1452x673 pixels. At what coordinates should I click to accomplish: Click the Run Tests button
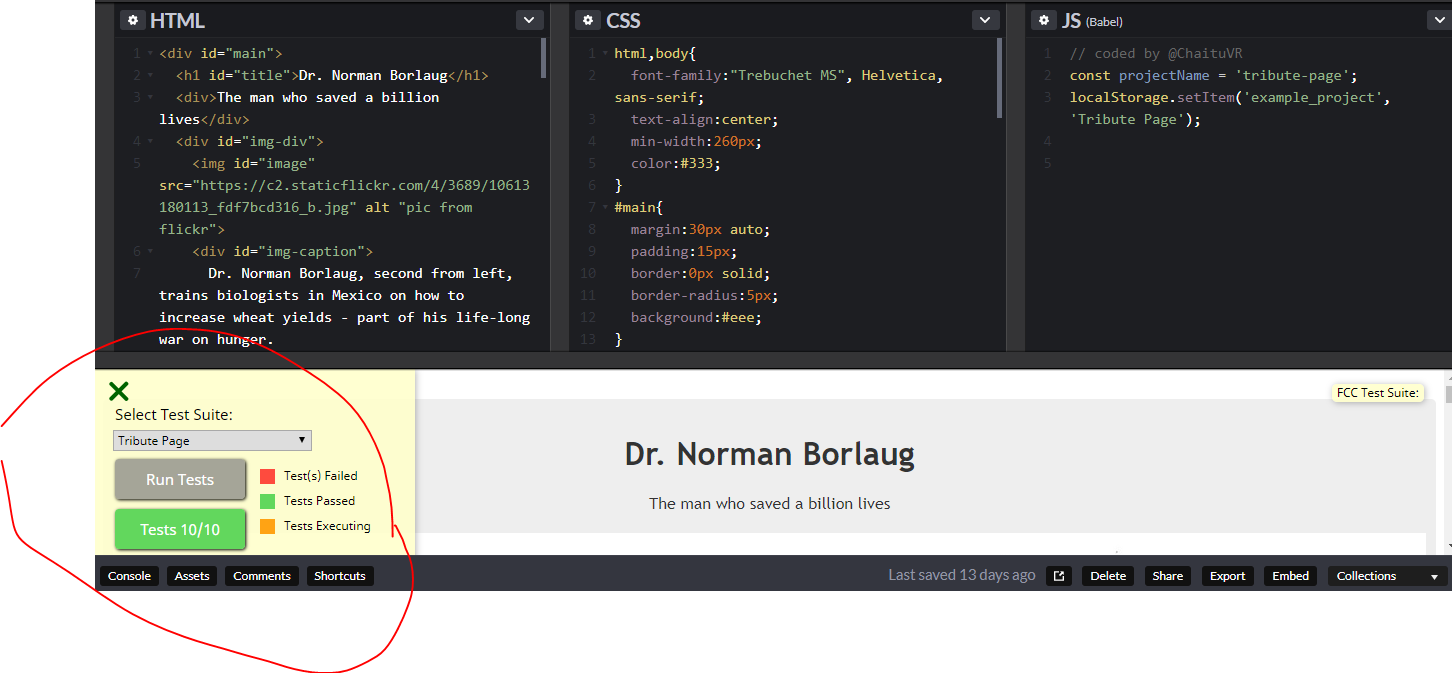click(180, 480)
